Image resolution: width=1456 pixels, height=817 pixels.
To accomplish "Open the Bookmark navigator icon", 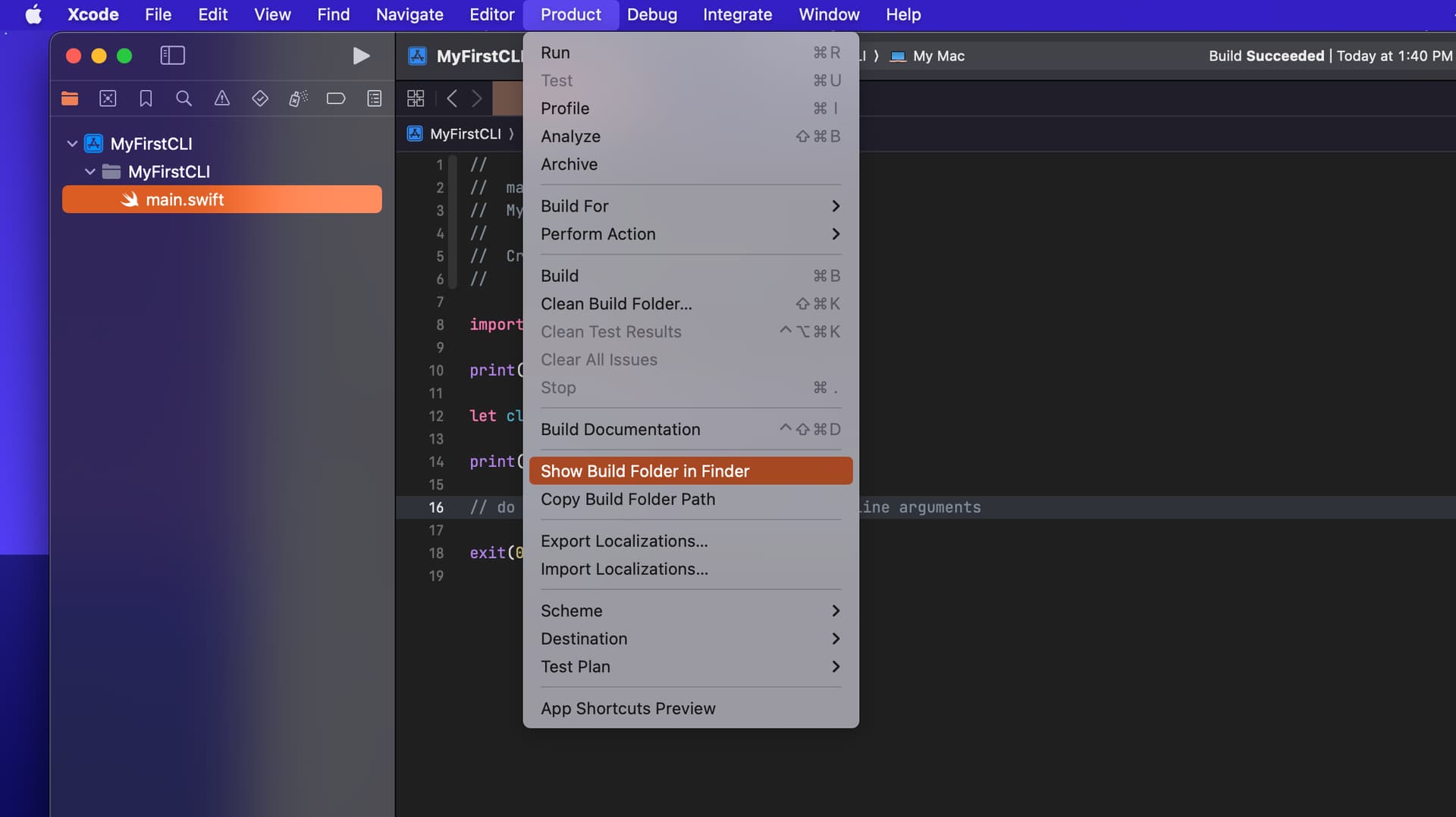I will (x=146, y=99).
